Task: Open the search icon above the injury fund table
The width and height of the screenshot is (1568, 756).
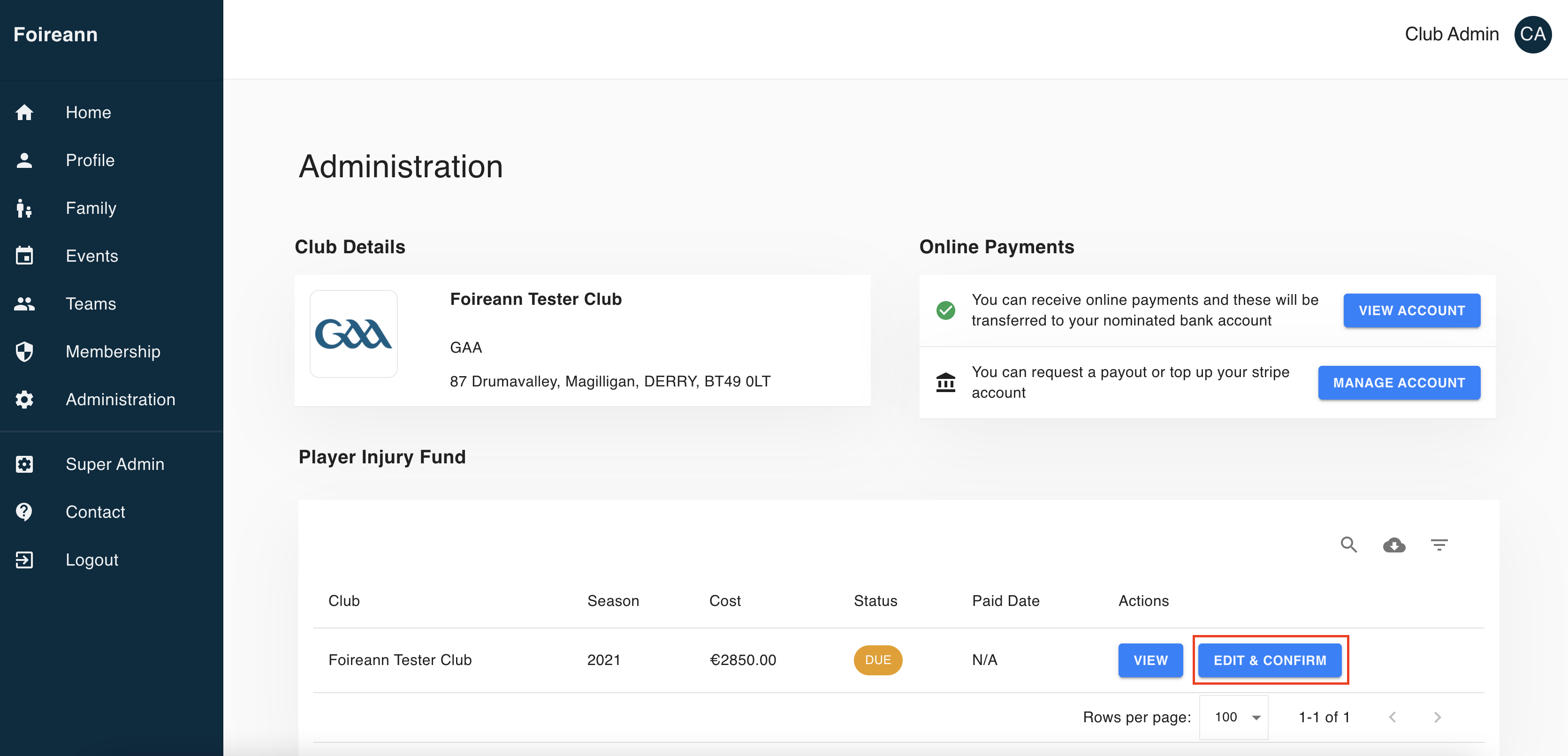Action: pos(1349,545)
